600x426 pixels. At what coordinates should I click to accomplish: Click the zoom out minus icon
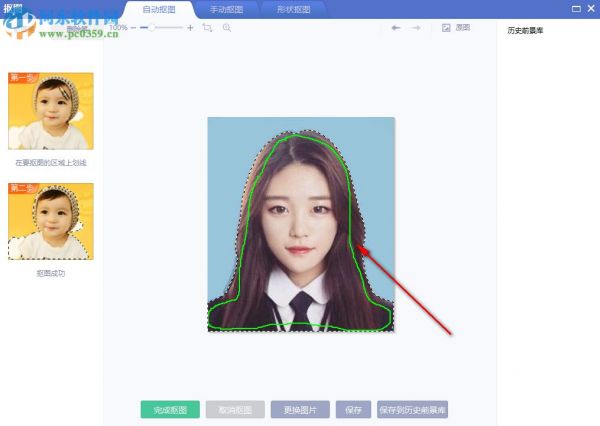point(133,28)
